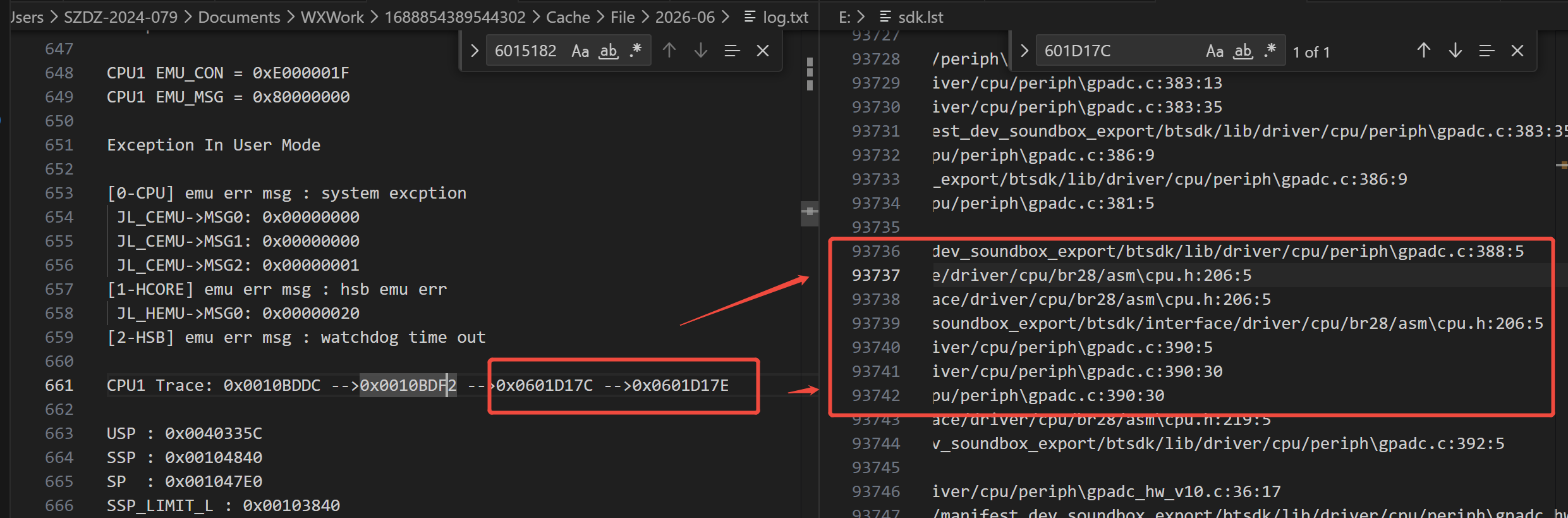Expand replace mode in sdk.lst find widget
This screenshot has height=518, width=1568.
[x=1024, y=51]
